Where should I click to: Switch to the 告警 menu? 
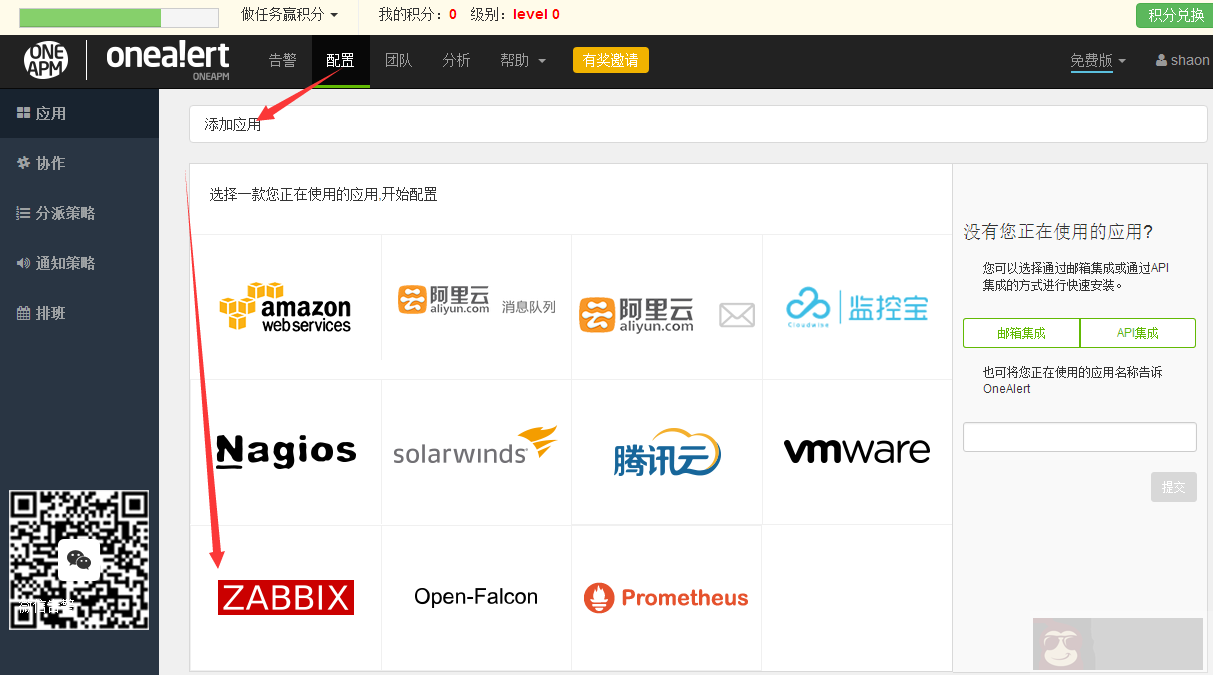(282, 60)
